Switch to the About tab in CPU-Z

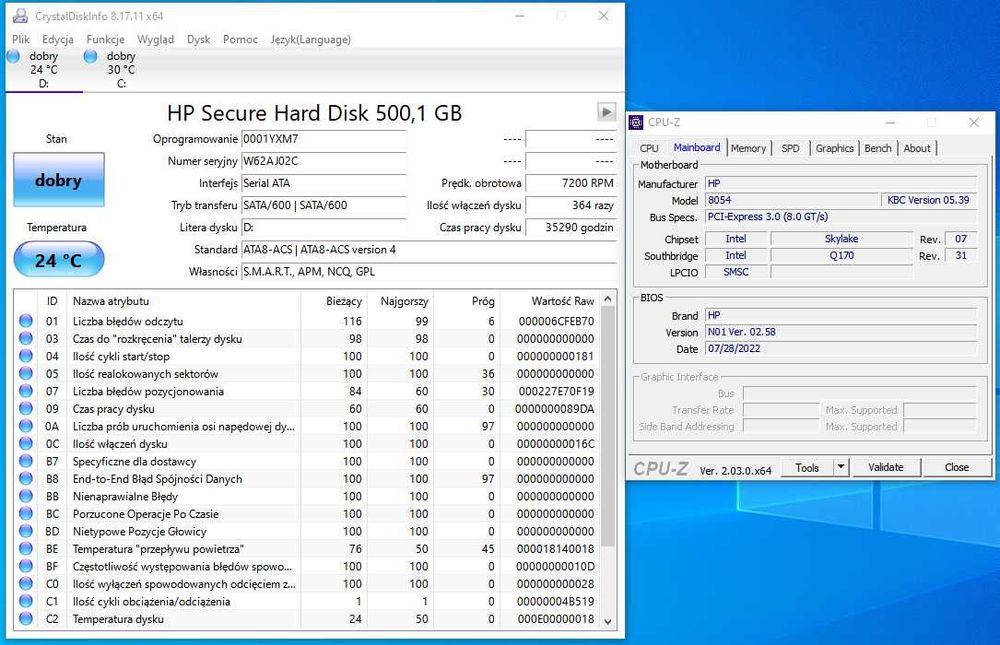(x=916, y=148)
